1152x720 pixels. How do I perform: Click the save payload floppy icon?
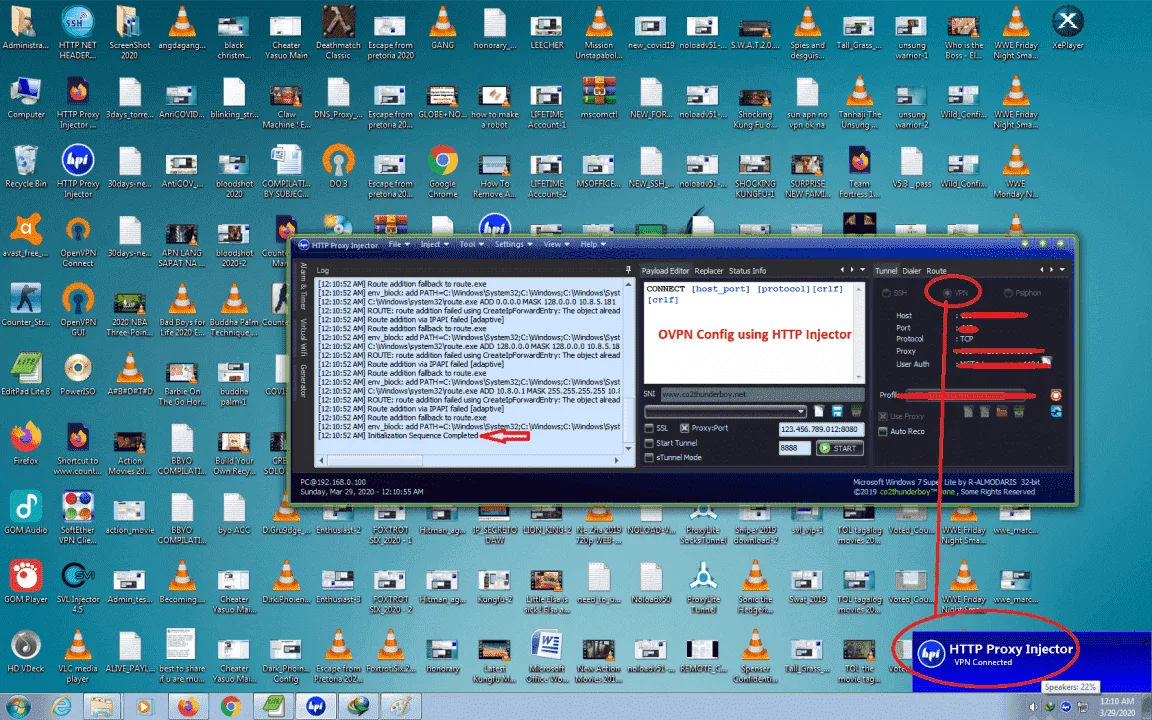click(x=838, y=411)
